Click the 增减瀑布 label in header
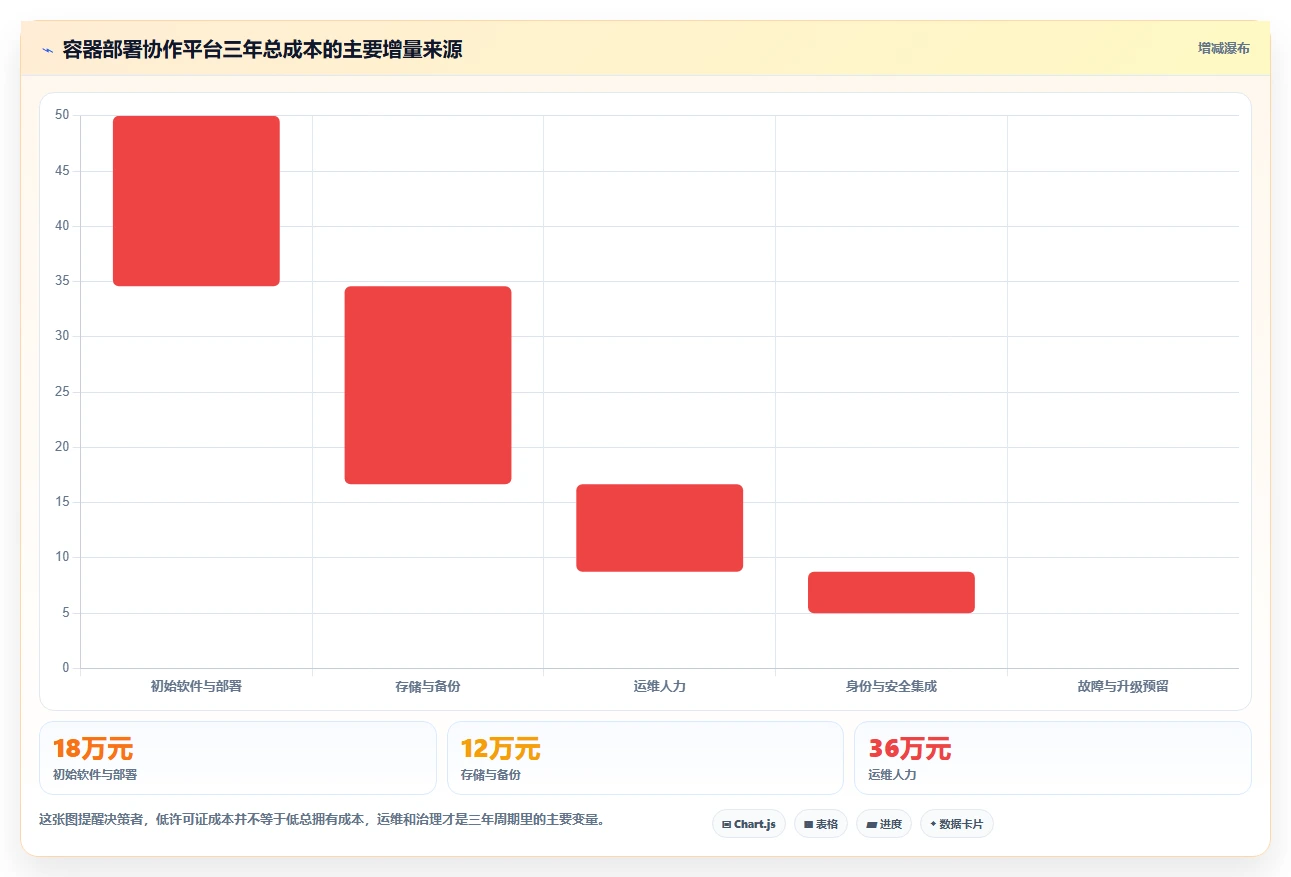This screenshot has width=1291, height=877. pos(1224,48)
